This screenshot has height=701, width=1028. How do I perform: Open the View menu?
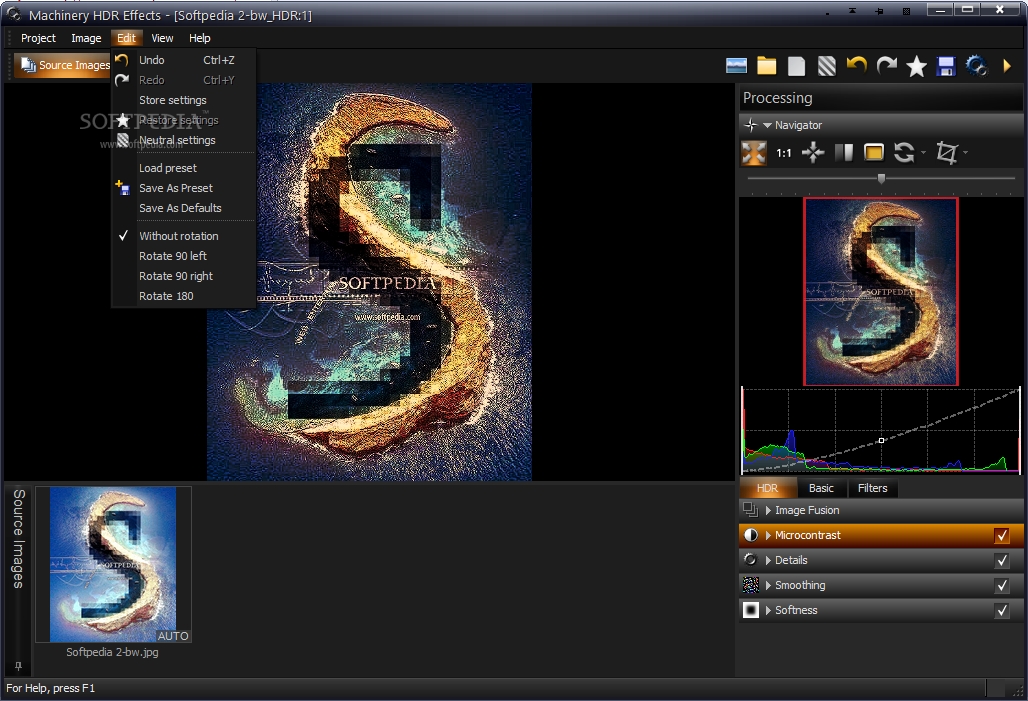[162, 38]
